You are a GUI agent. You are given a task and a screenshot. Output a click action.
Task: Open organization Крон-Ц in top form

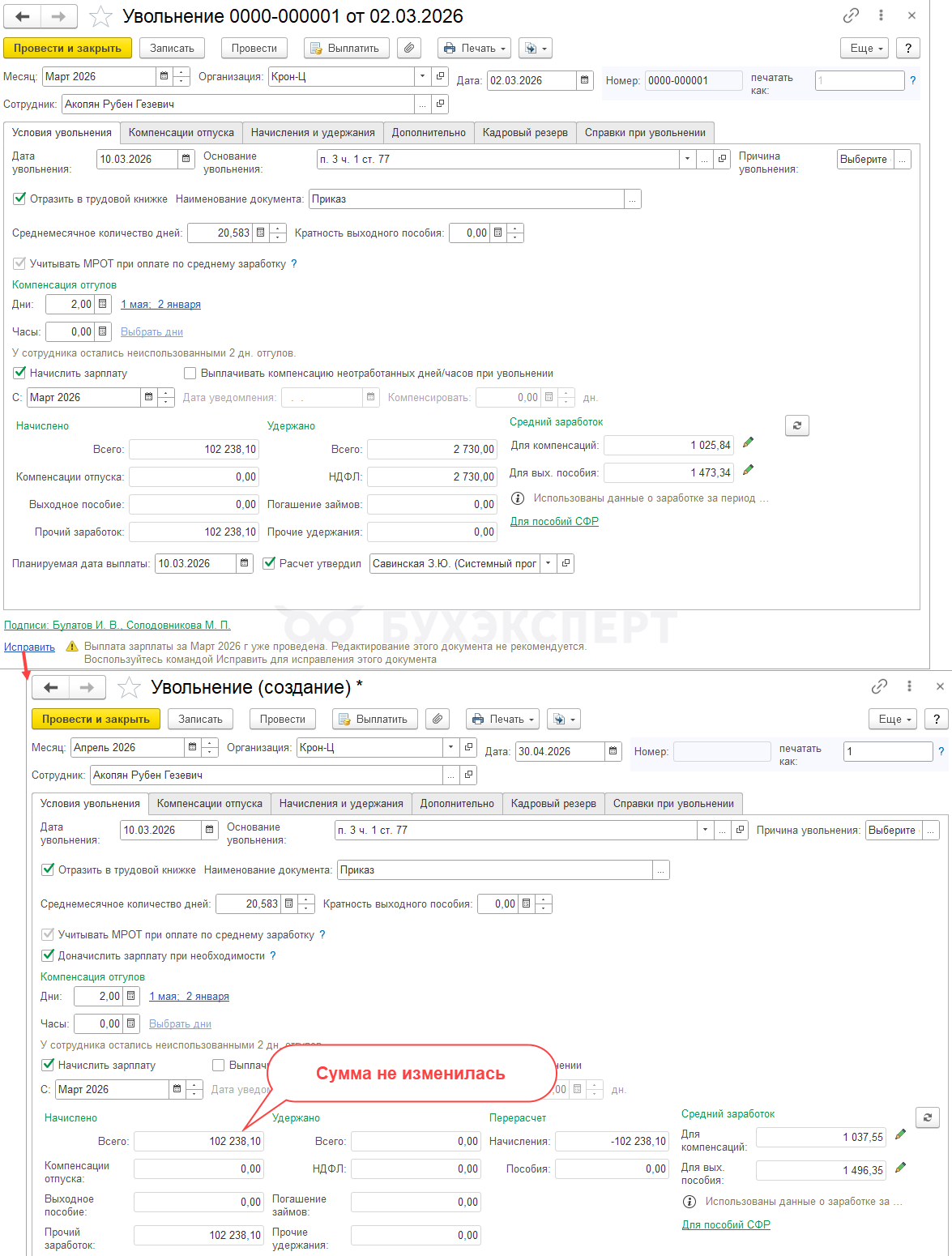[440, 76]
